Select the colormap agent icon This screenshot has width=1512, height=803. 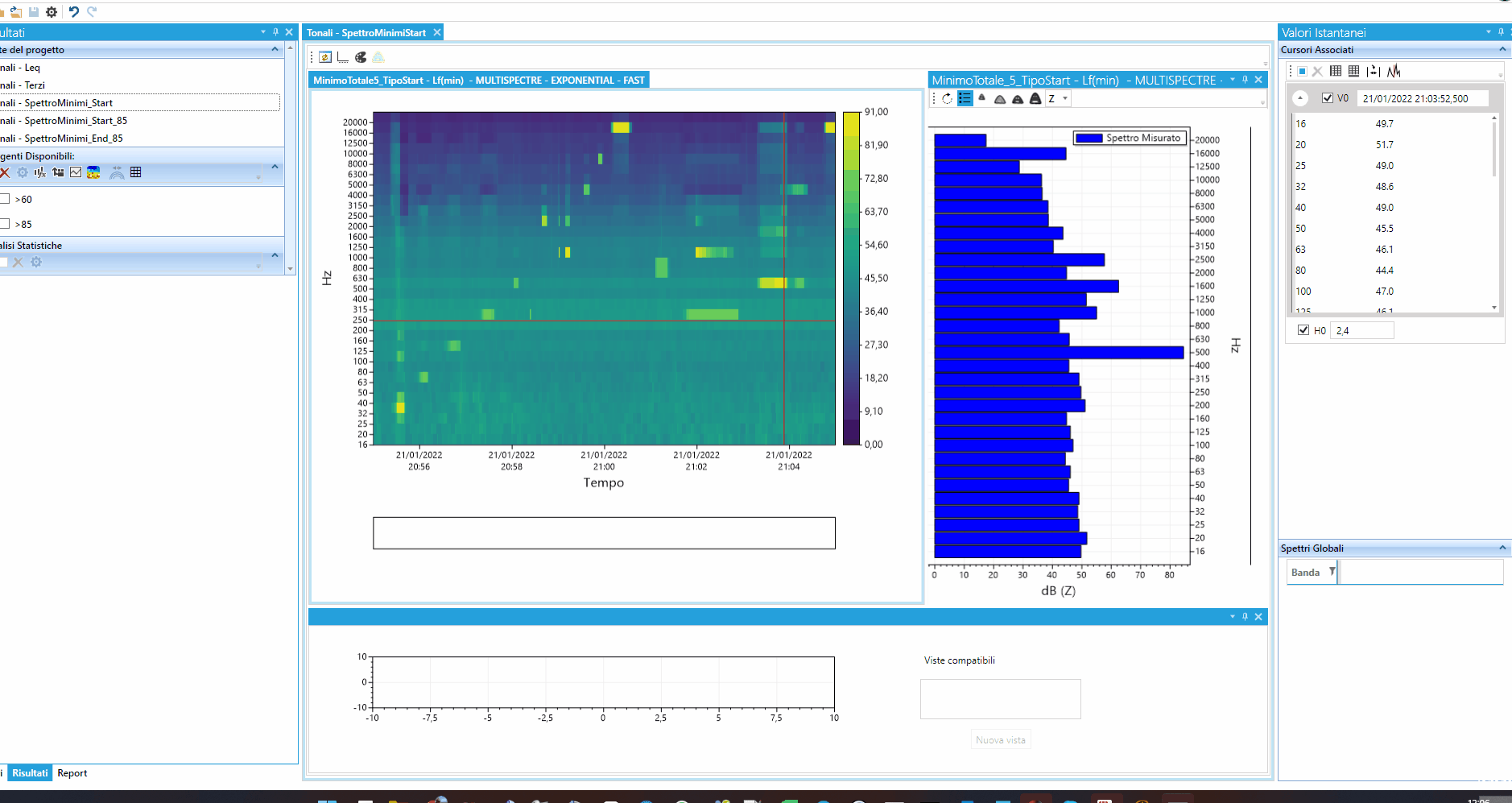(93, 172)
